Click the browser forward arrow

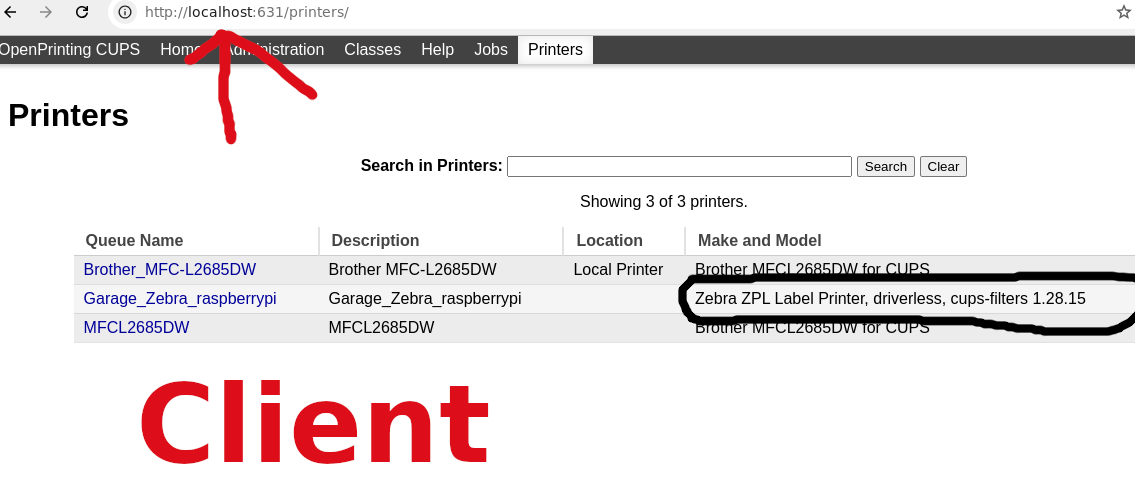click(x=45, y=13)
